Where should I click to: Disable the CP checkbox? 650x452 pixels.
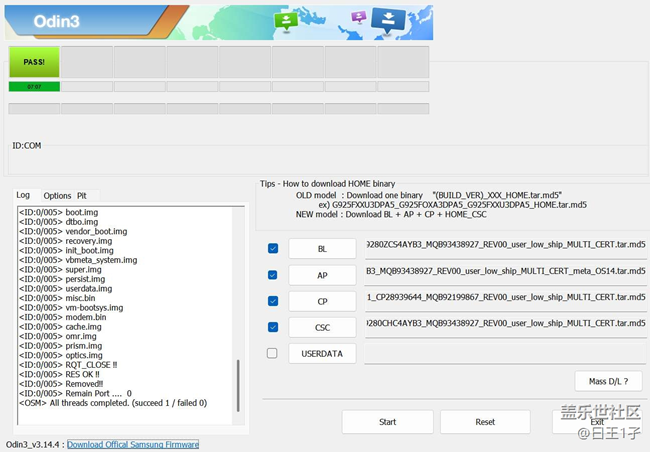pyautogui.click(x=273, y=300)
